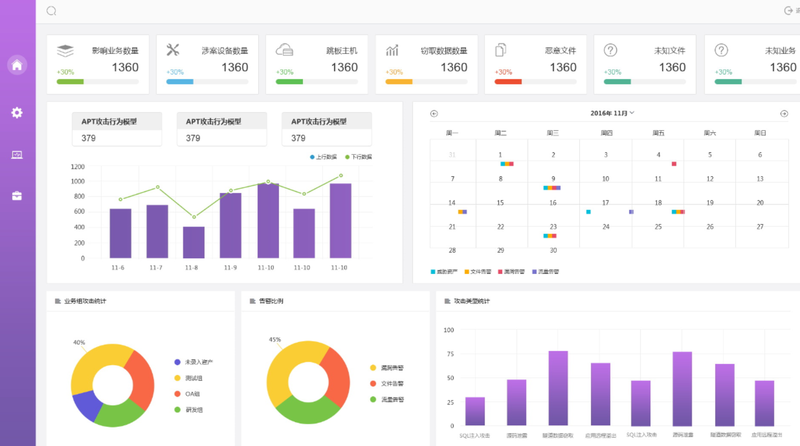The image size is (800, 446).
Task: Click the layers icon on 影响业务数量 card
Action: (65, 51)
